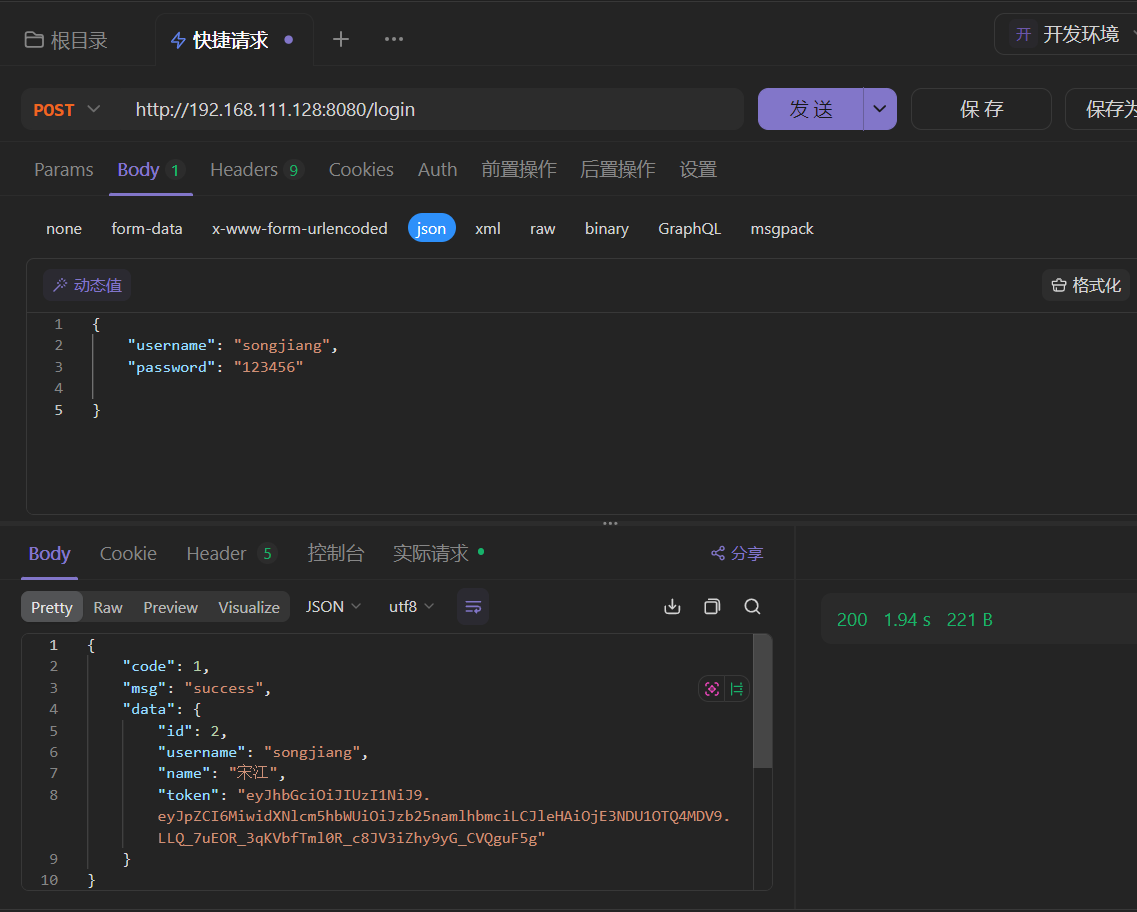Screen dimensions: 1137x912
Task: Open the tab overflow three-dots menu
Action: pyautogui.click(x=394, y=39)
